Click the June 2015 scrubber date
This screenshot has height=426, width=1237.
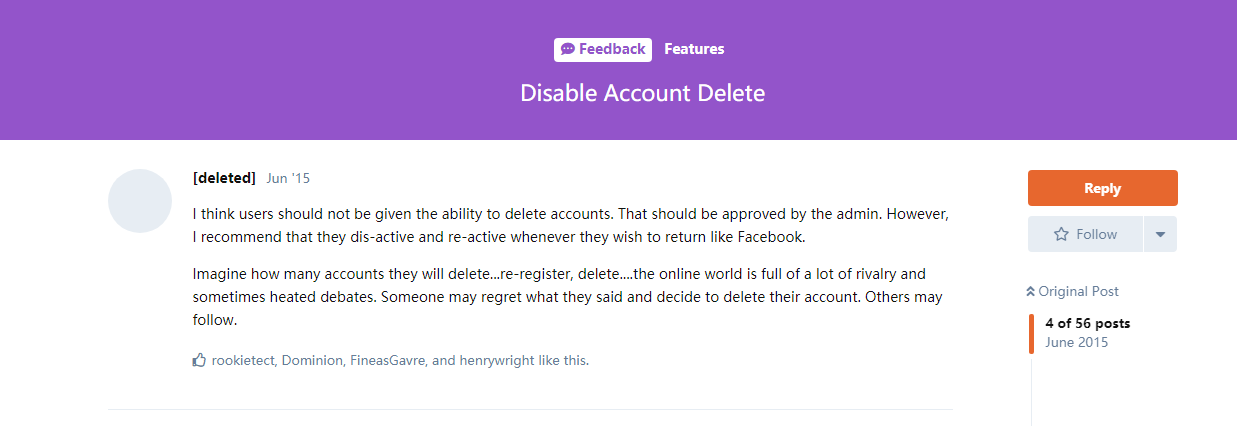(1076, 342)
